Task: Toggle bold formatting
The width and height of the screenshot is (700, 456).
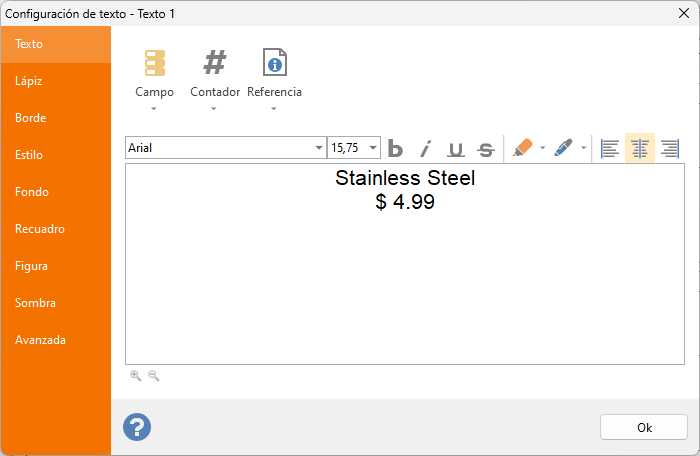Action: click(x=396, y=148)
